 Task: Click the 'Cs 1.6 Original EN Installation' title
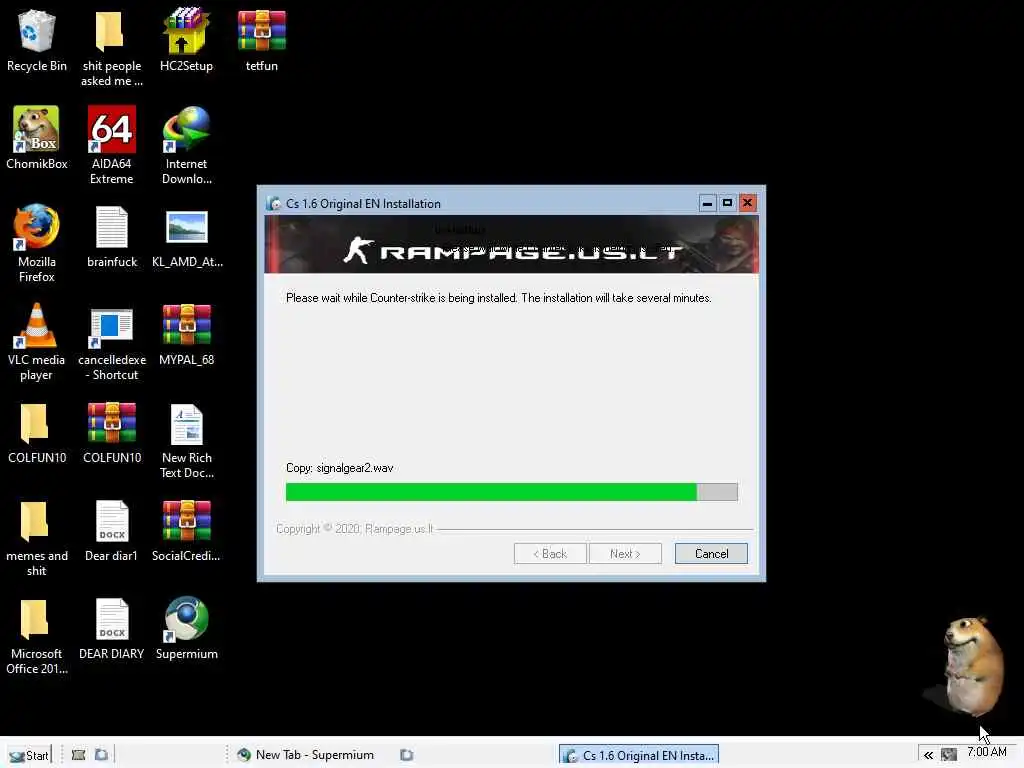(363, 204)
